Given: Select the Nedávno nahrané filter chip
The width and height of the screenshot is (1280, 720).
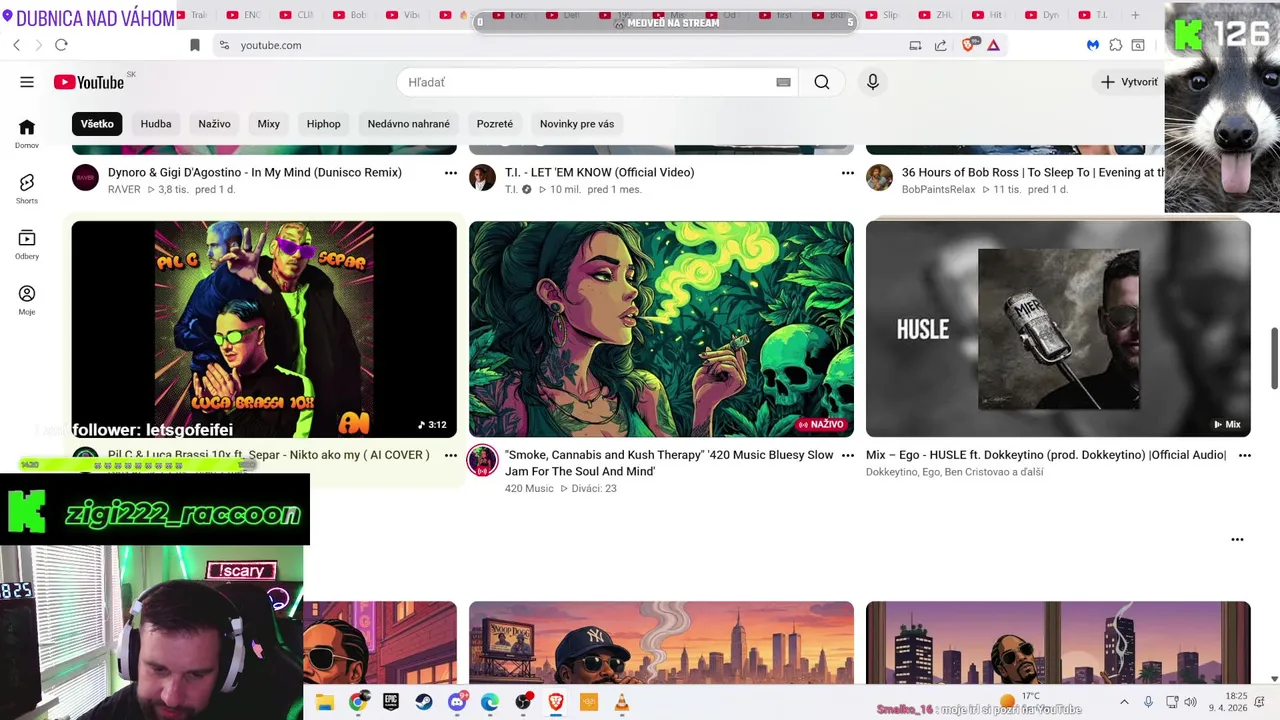Looking at the screenshot, I should (x=408, y=124).
